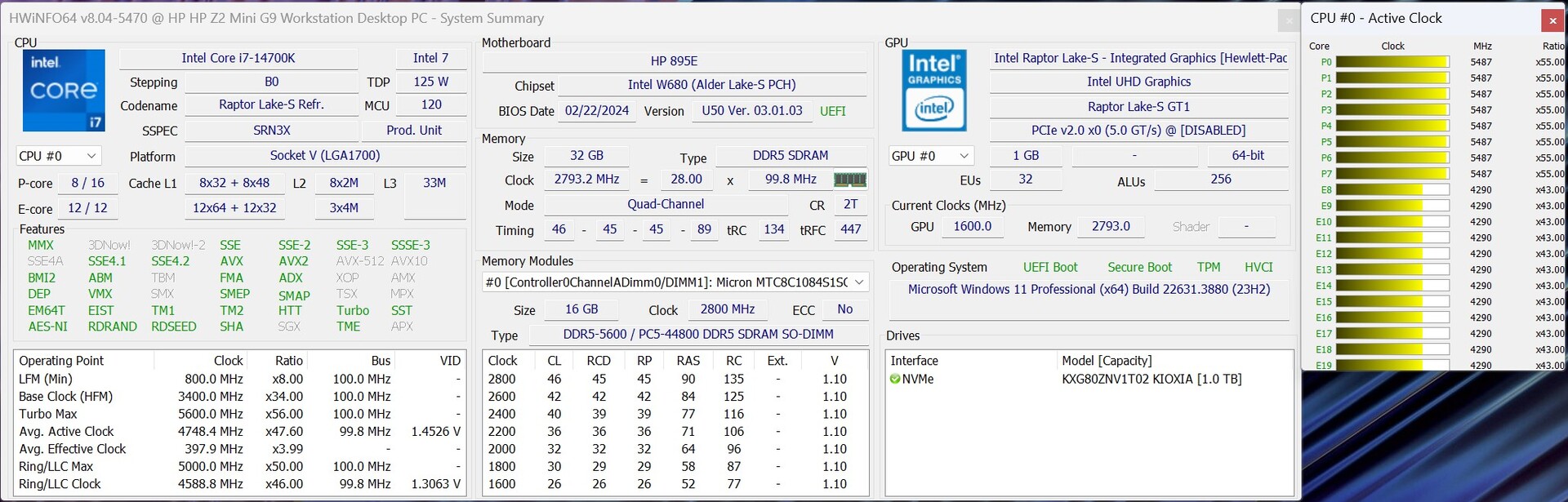The width and height of the screenshot is (1568, 502).
Task: Click the GPU clock 1600.0 value
Action: tap(972, 227)
